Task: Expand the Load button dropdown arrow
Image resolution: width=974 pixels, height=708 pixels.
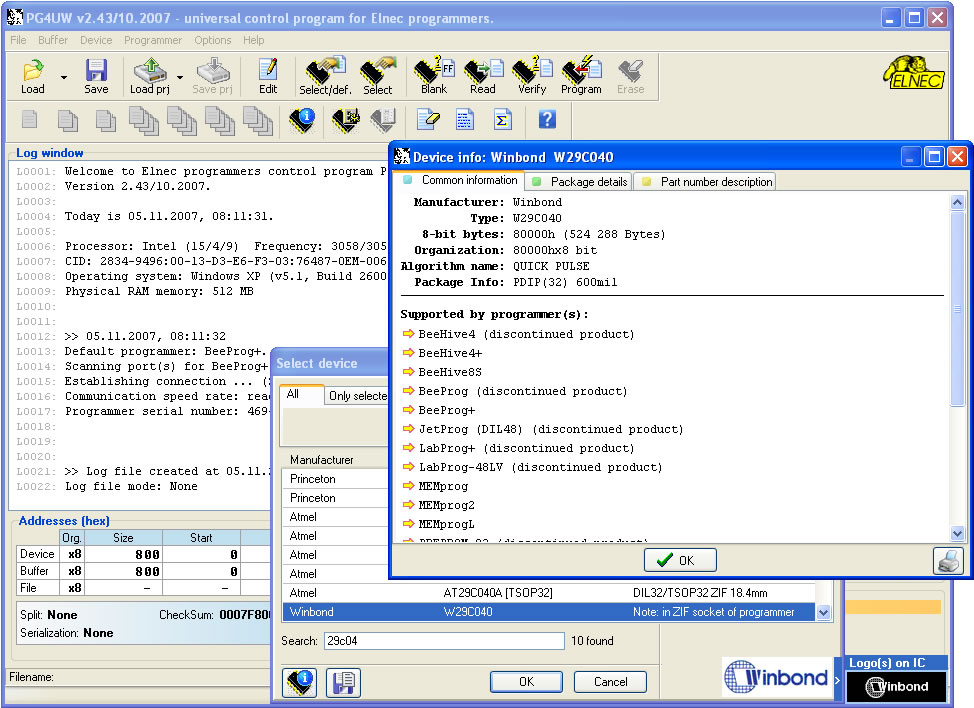Action: [64, 77]
